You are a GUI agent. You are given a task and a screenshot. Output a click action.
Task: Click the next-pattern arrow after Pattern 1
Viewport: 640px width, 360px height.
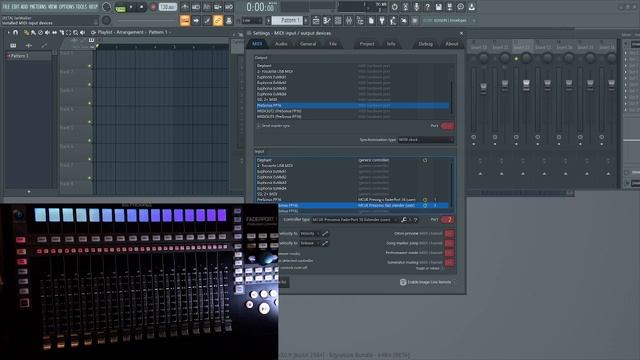coord(306,20)
